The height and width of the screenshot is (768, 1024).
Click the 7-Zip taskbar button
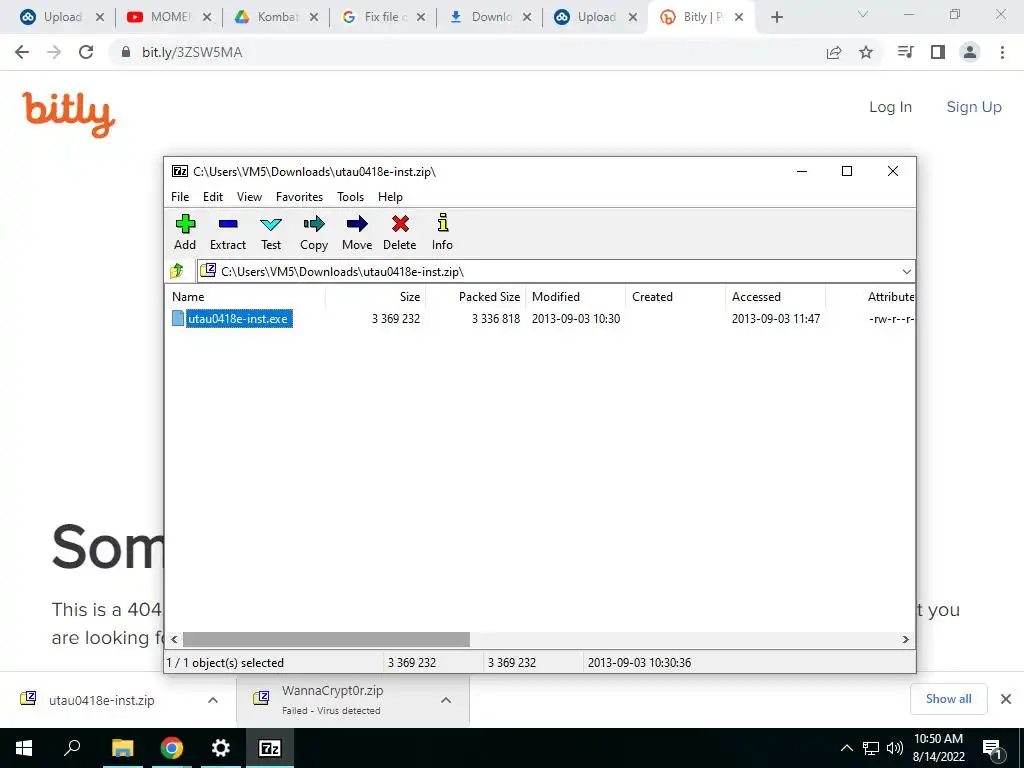pyautogui.click(x=270, y=748)
